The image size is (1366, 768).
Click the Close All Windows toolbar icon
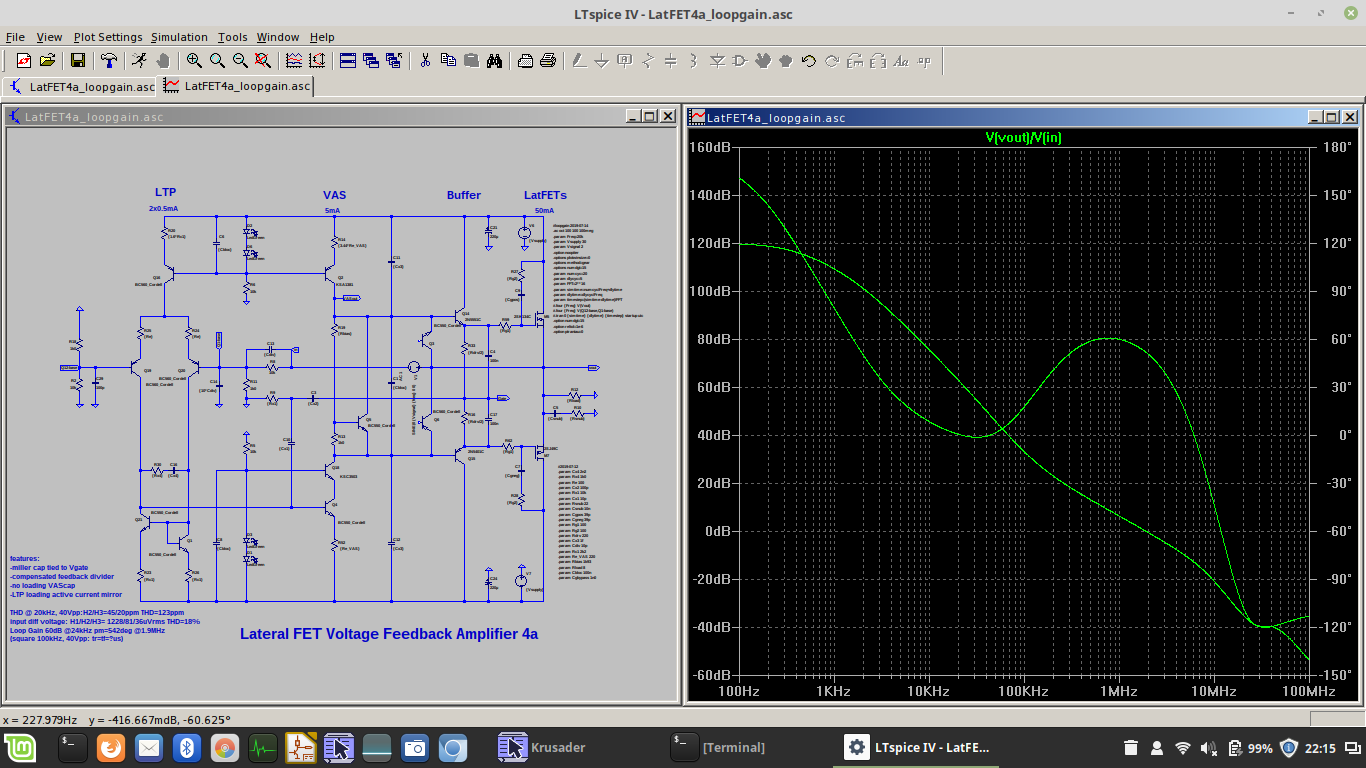[394, 61]
